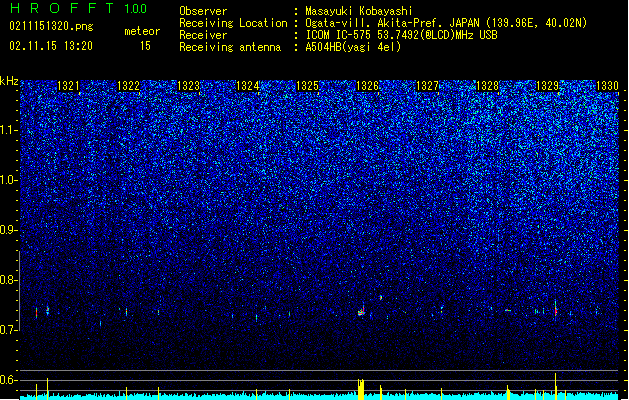
Task: Click the 1322 time axis marker
Action: tap(128, 86)
